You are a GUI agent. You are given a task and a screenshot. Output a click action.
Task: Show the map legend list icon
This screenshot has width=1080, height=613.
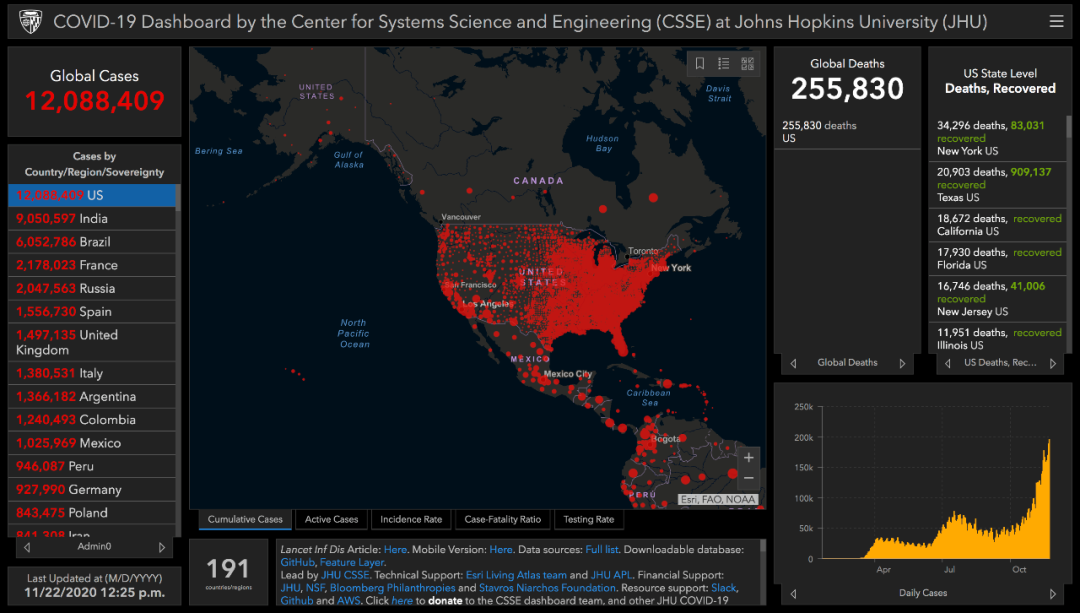pos(723,63)
